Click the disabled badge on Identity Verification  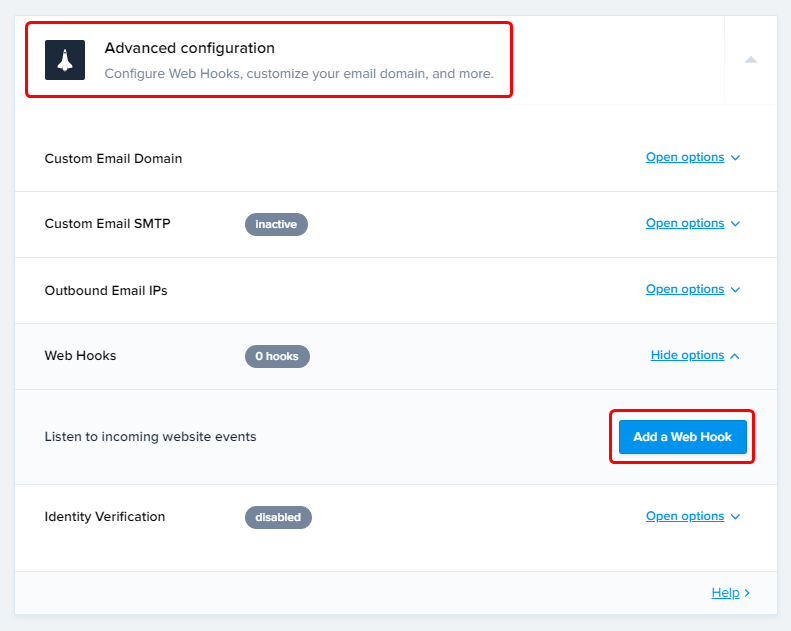(x=278, y=517)
